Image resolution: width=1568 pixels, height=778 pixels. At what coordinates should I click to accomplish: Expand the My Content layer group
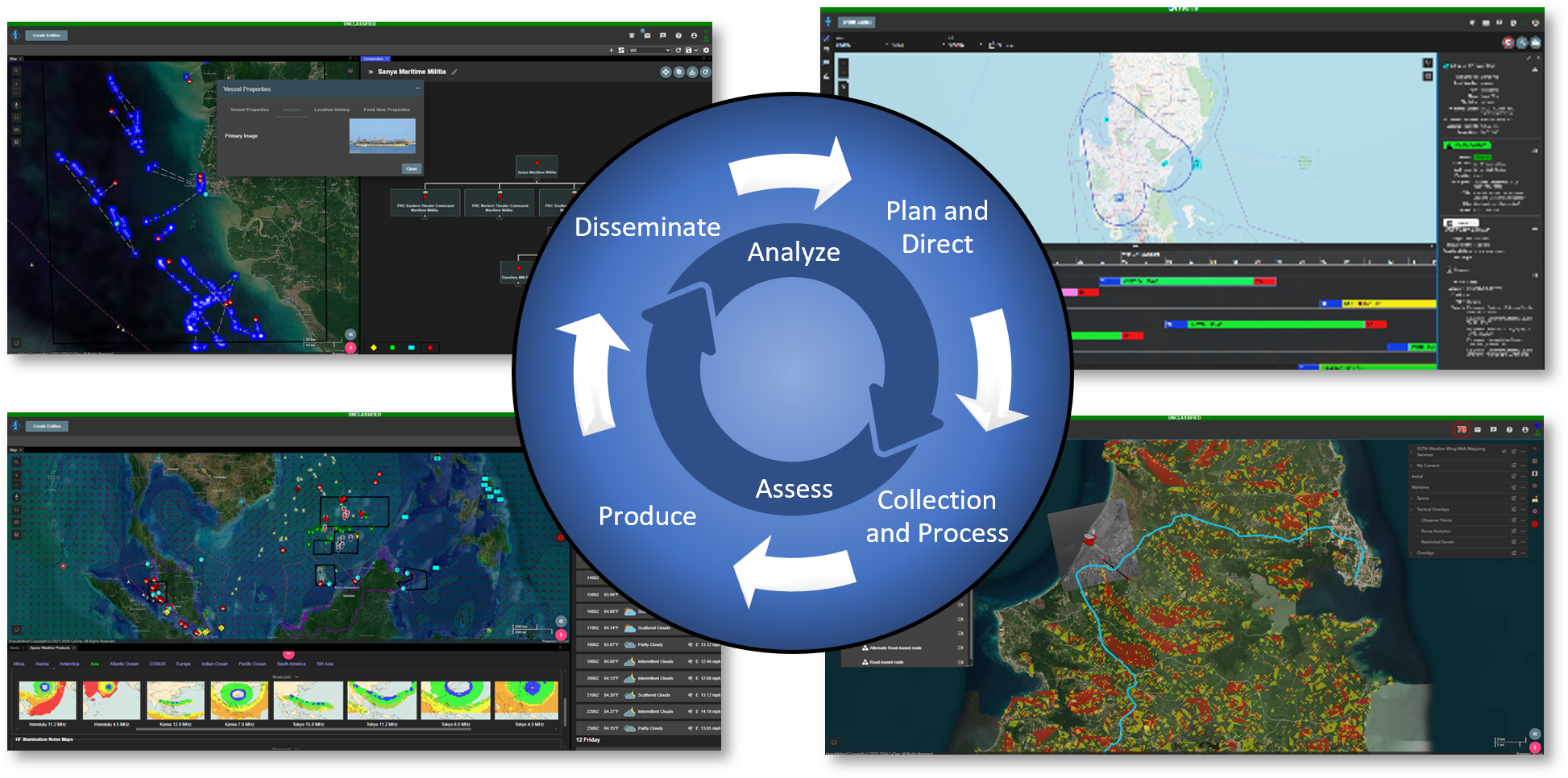coord(1412,466)
